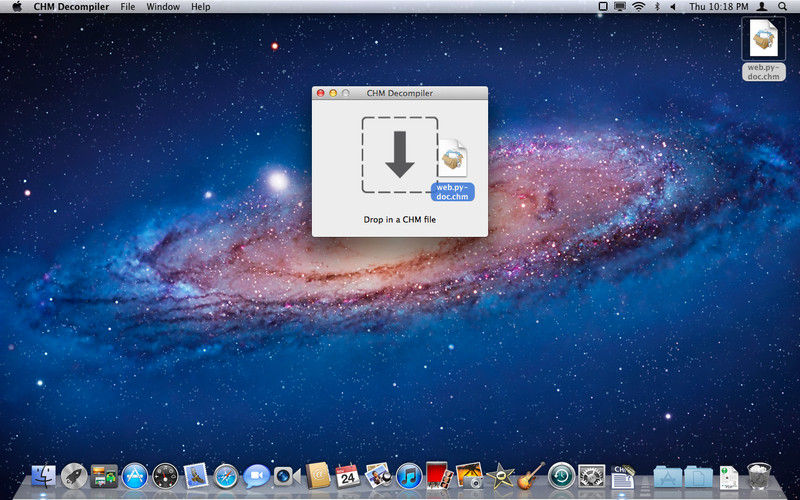Open Preview from the Dock
The image size is (800, 500).
379,475
